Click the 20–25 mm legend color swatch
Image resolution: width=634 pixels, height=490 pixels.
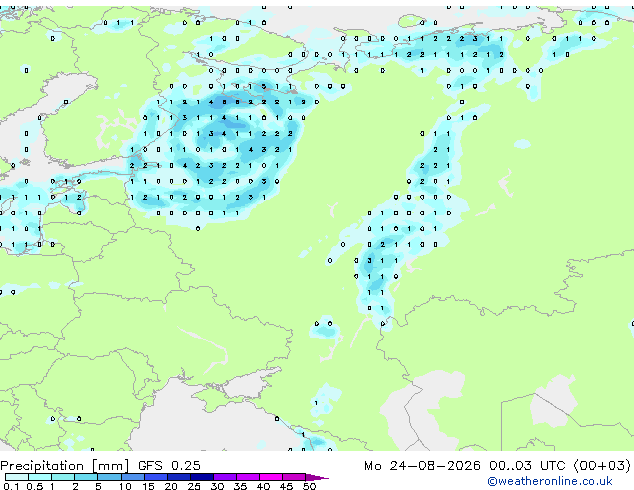click(x=179, y=477)
